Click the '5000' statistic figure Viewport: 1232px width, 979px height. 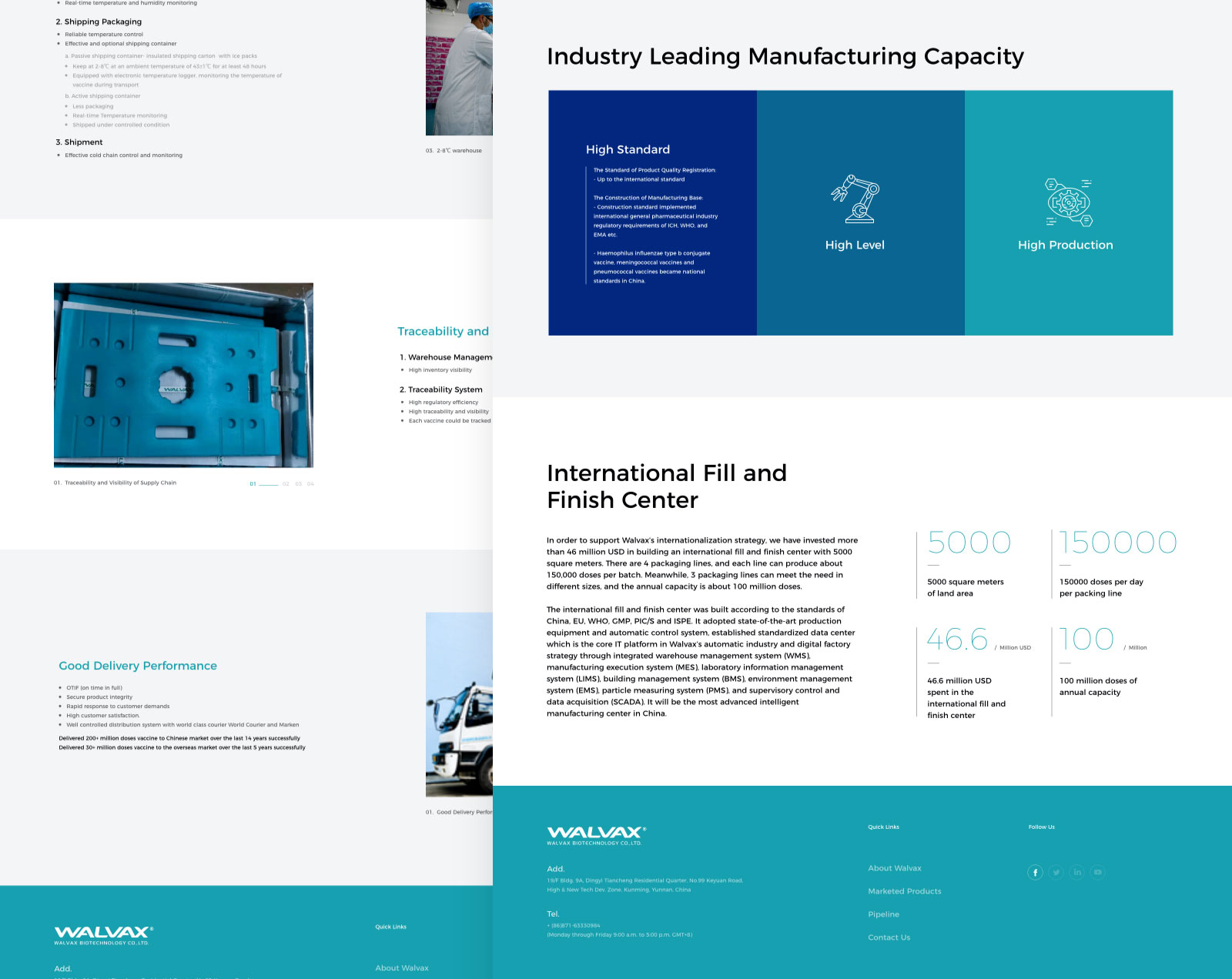[969, 543]
